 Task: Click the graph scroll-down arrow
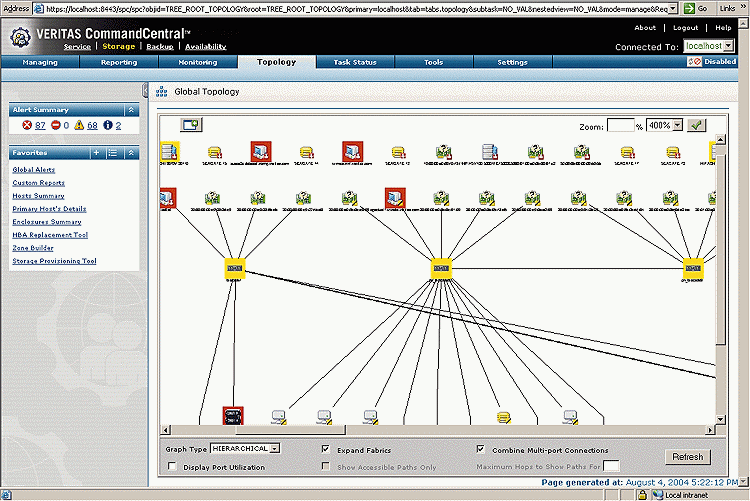click(720, 420)
